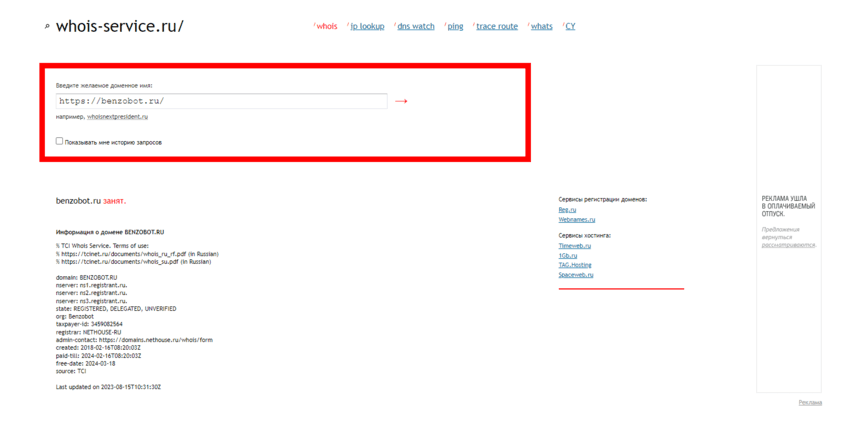This screenshot has width=850, height=423.
Task: Open the Spaceweb.ru hosting link
Action: click(x=575, y=275)
